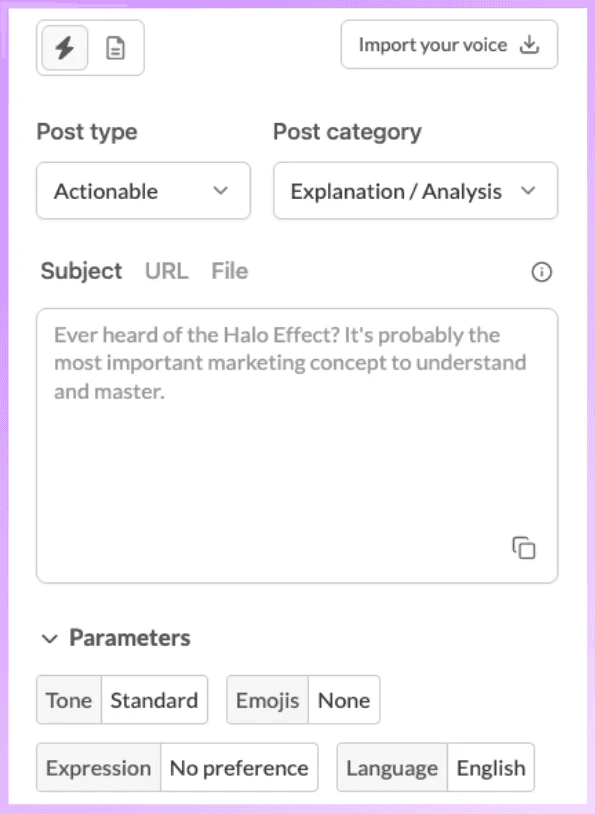The width and height of the screenshot is (595, 814).
Task: Select the Subject tab
Action: (82, 271)
